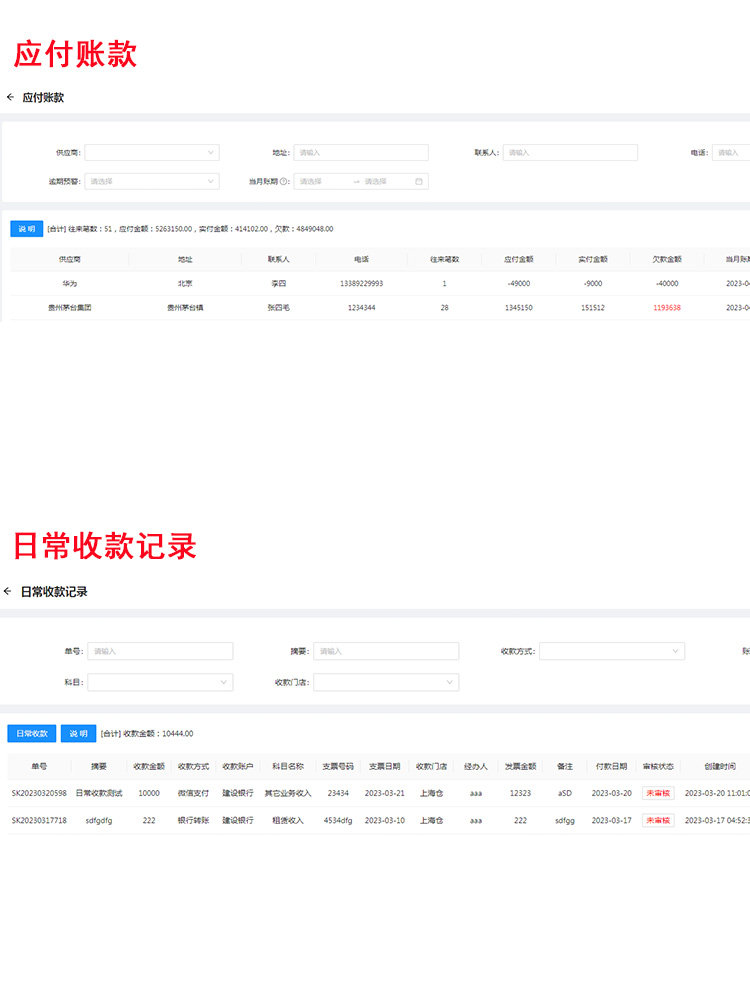Click the sdfgg remark cell
Image resolution: width=750 pixels, height=1000 pixels.
click(564, 820)
